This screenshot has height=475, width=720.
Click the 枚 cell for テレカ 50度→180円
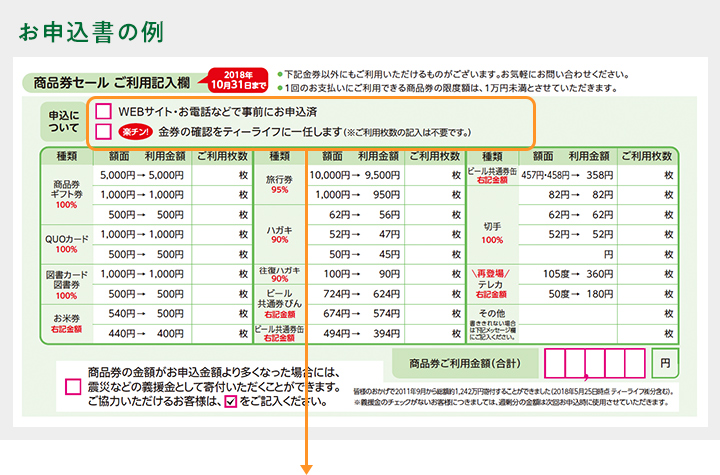pos(647,294)
